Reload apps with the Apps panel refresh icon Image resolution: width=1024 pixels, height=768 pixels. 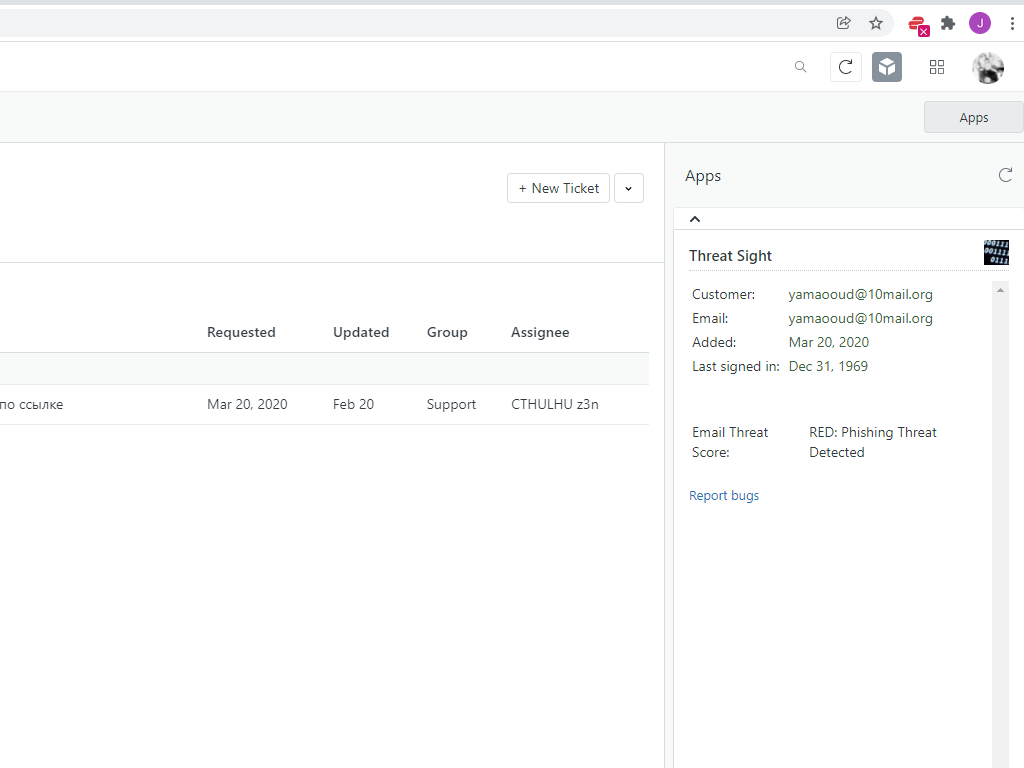(1005, 175)
